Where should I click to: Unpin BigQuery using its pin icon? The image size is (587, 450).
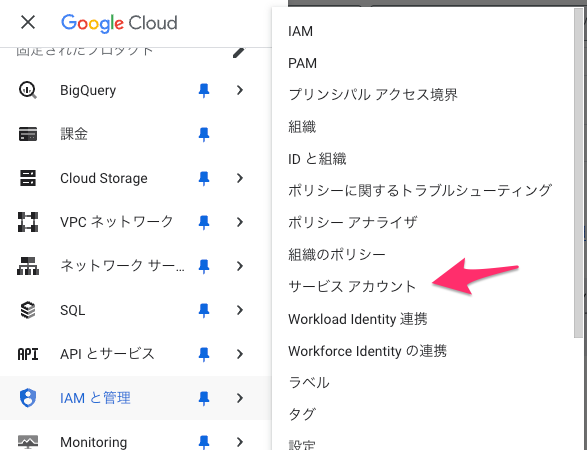click(204, 91)
